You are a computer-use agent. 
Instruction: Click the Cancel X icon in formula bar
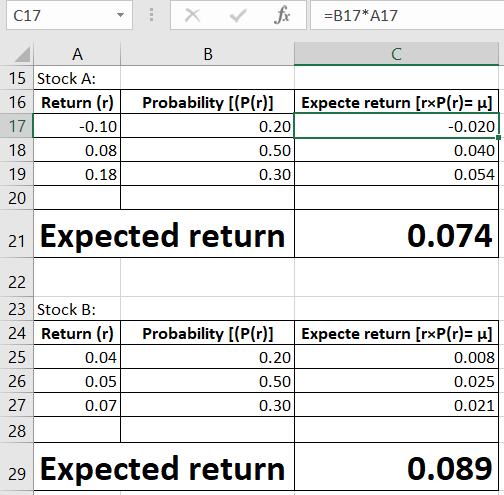(x=193, y=15)
